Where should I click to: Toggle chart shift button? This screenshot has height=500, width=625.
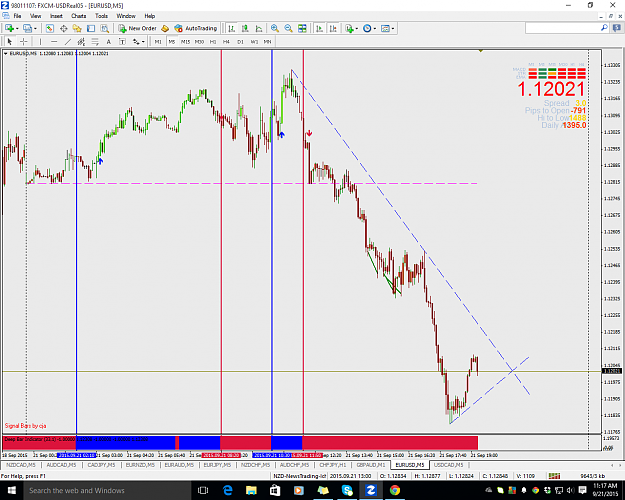pos(333,28)
